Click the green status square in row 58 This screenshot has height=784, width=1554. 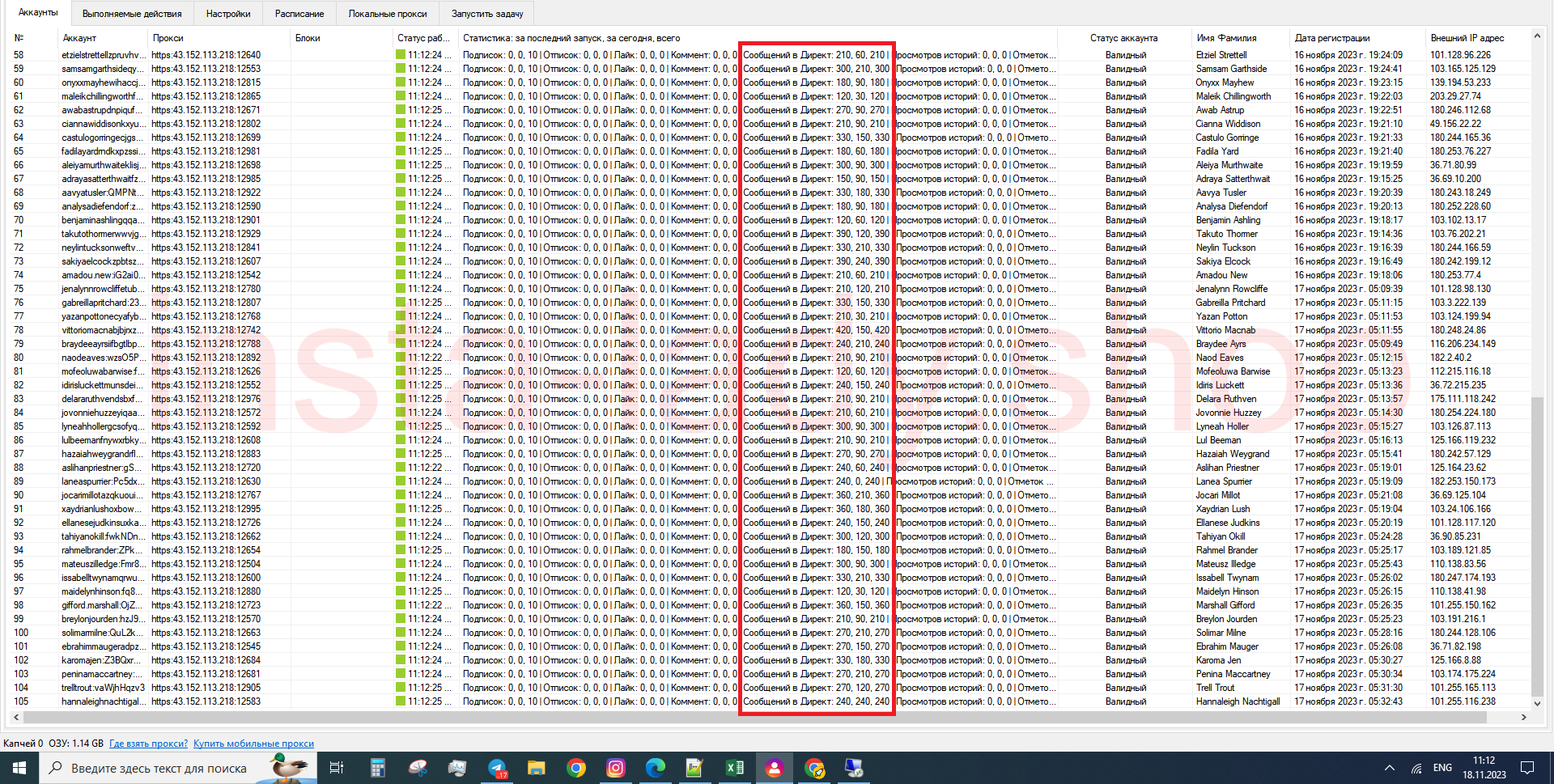[401, 55]
